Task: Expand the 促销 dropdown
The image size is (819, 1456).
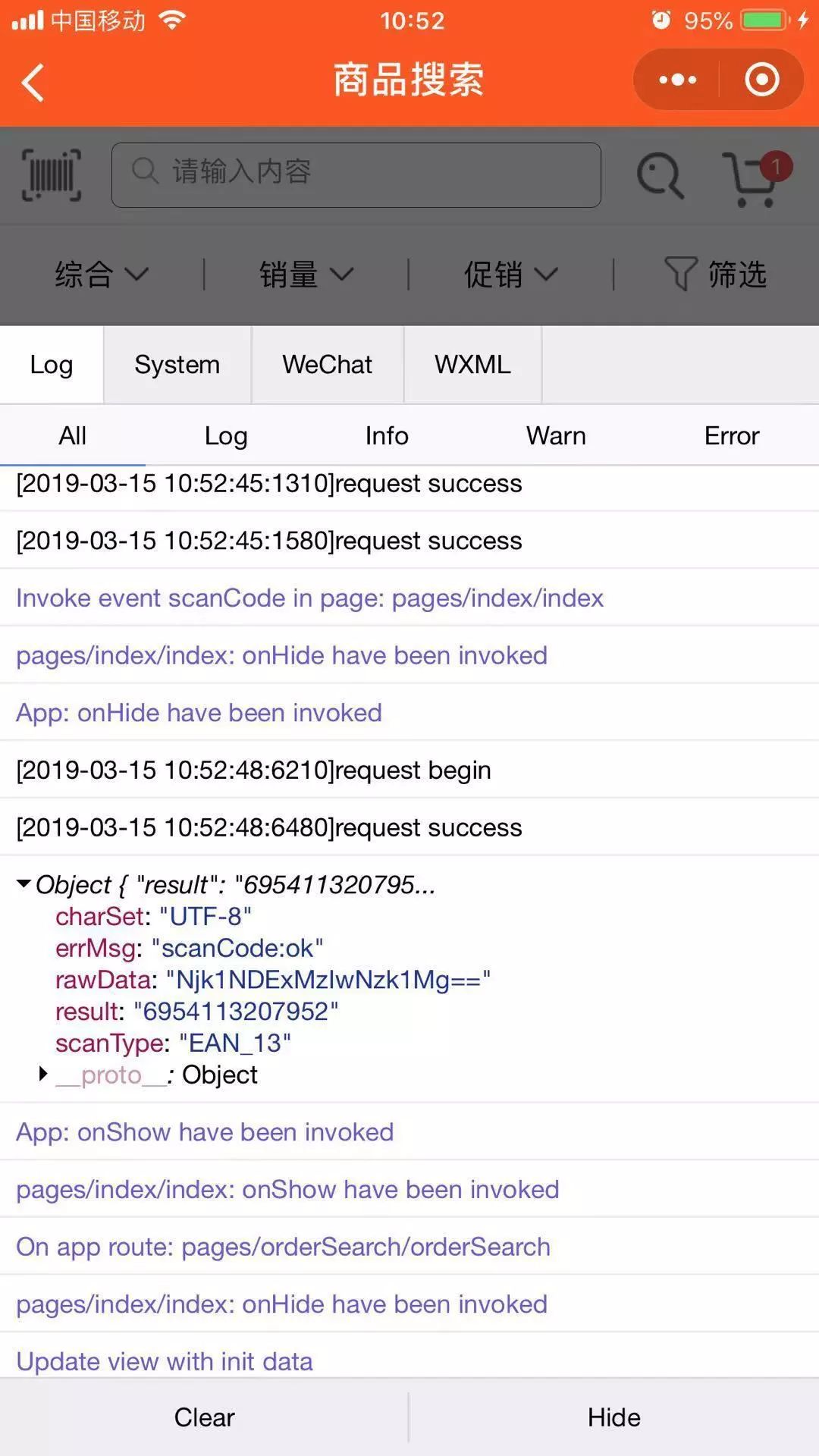Action: coord(511,274)
